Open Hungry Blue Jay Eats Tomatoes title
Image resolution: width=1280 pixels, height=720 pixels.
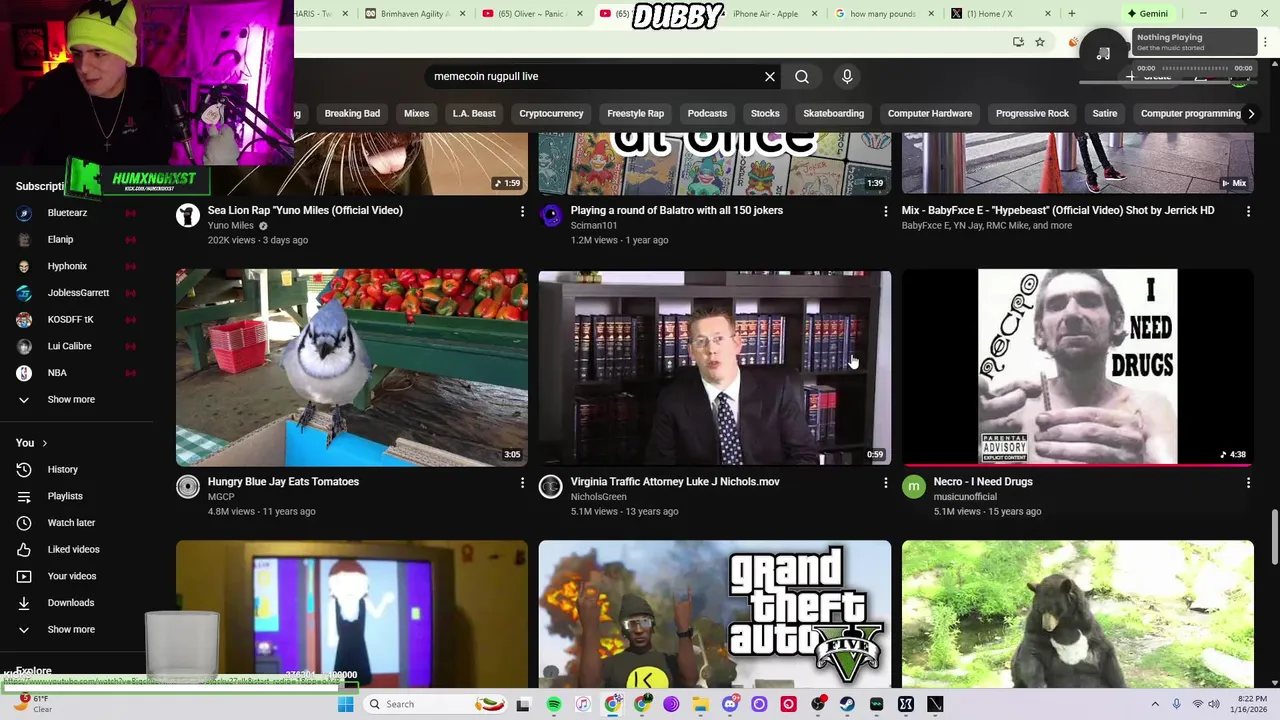(x=283, y=482)
